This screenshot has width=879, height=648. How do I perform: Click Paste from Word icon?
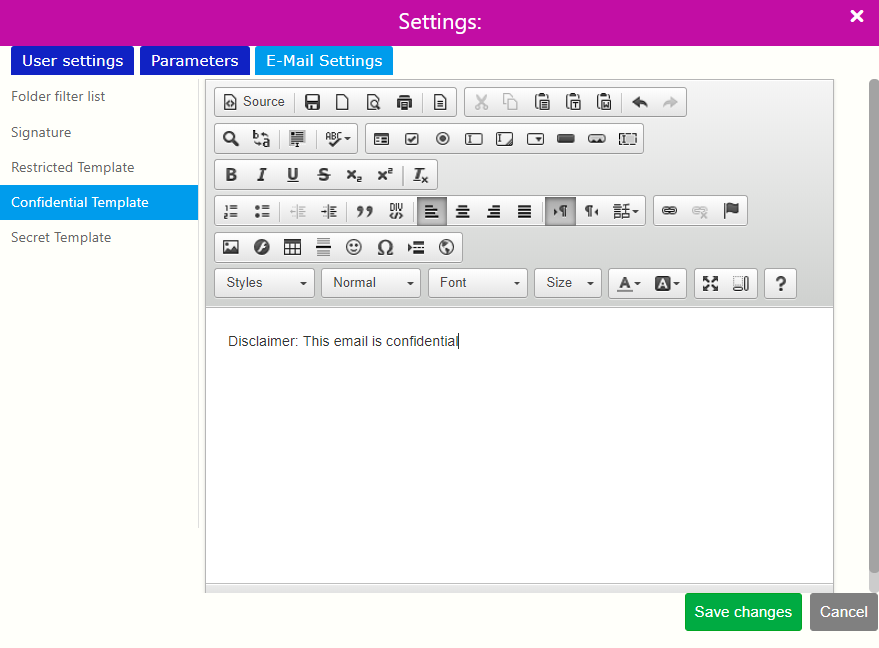tap(604, 102)
